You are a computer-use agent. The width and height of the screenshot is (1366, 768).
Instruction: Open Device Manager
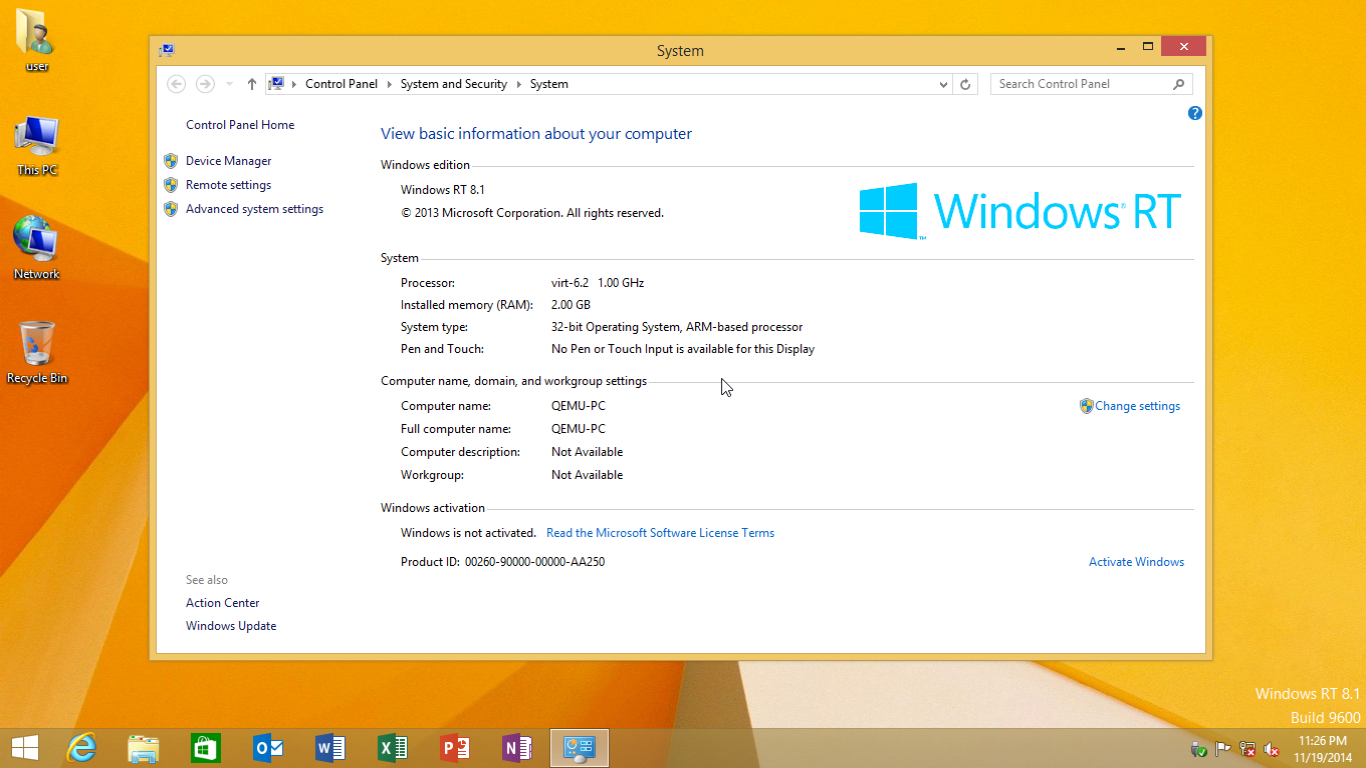pyautogui.click(x=228, y=161)
